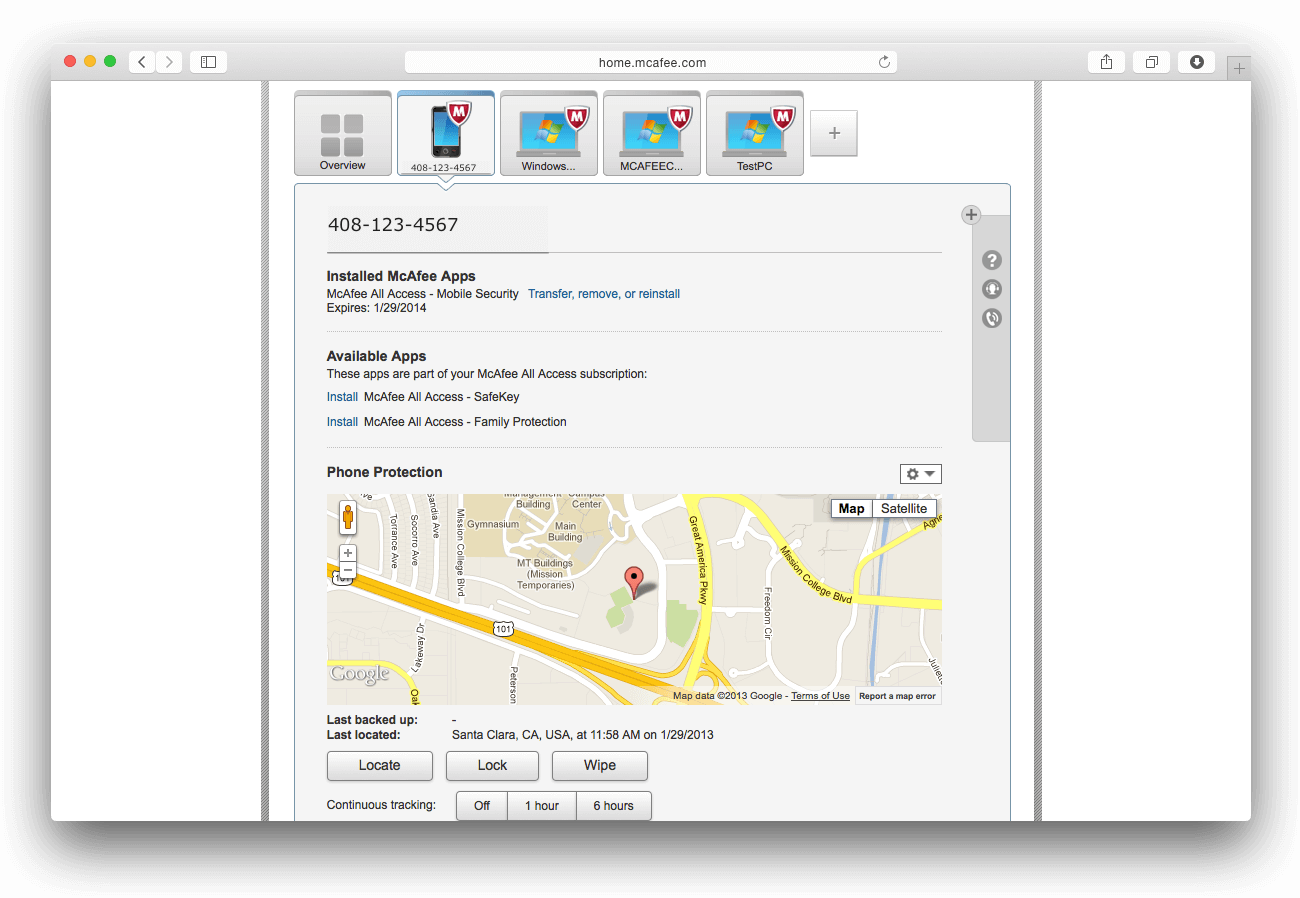Open a new Safari tab
The height and width of the screenshot is (898, 1300).
[x=1239, y=68]
